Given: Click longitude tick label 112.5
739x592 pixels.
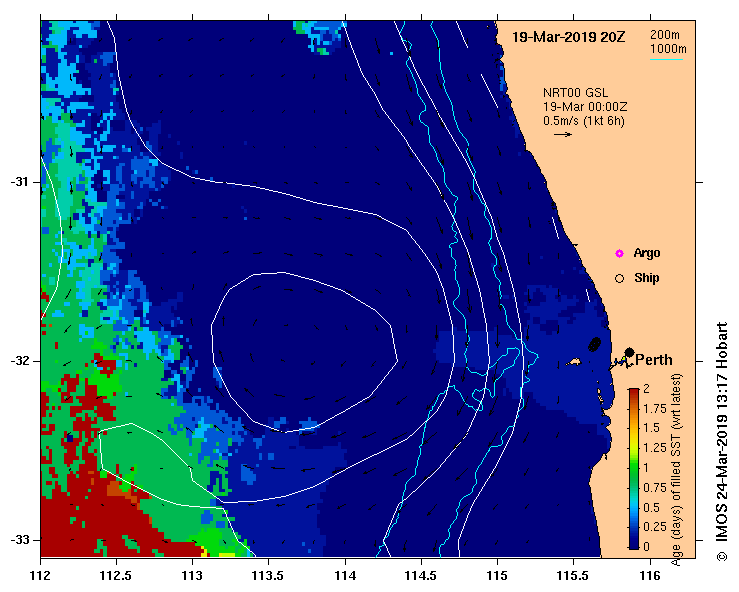Looking at the screenshot, I should click(x=116, y=576).
